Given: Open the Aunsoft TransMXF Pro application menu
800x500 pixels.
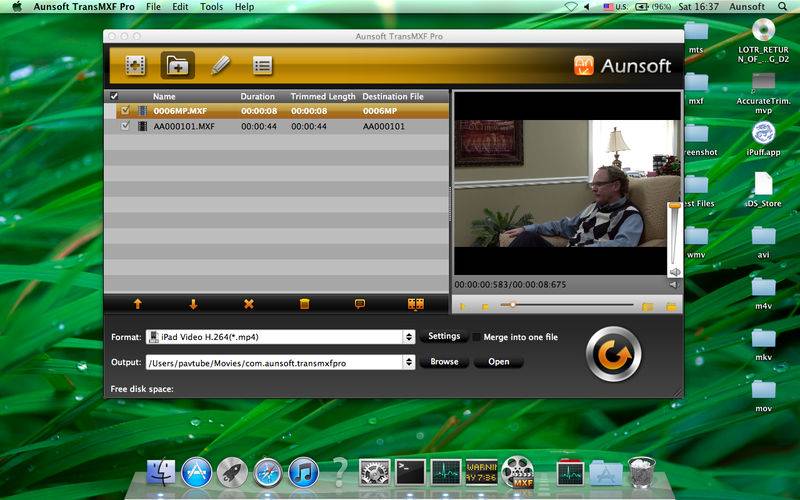Looking at the screenshot, I should click(x=84, y=7).
